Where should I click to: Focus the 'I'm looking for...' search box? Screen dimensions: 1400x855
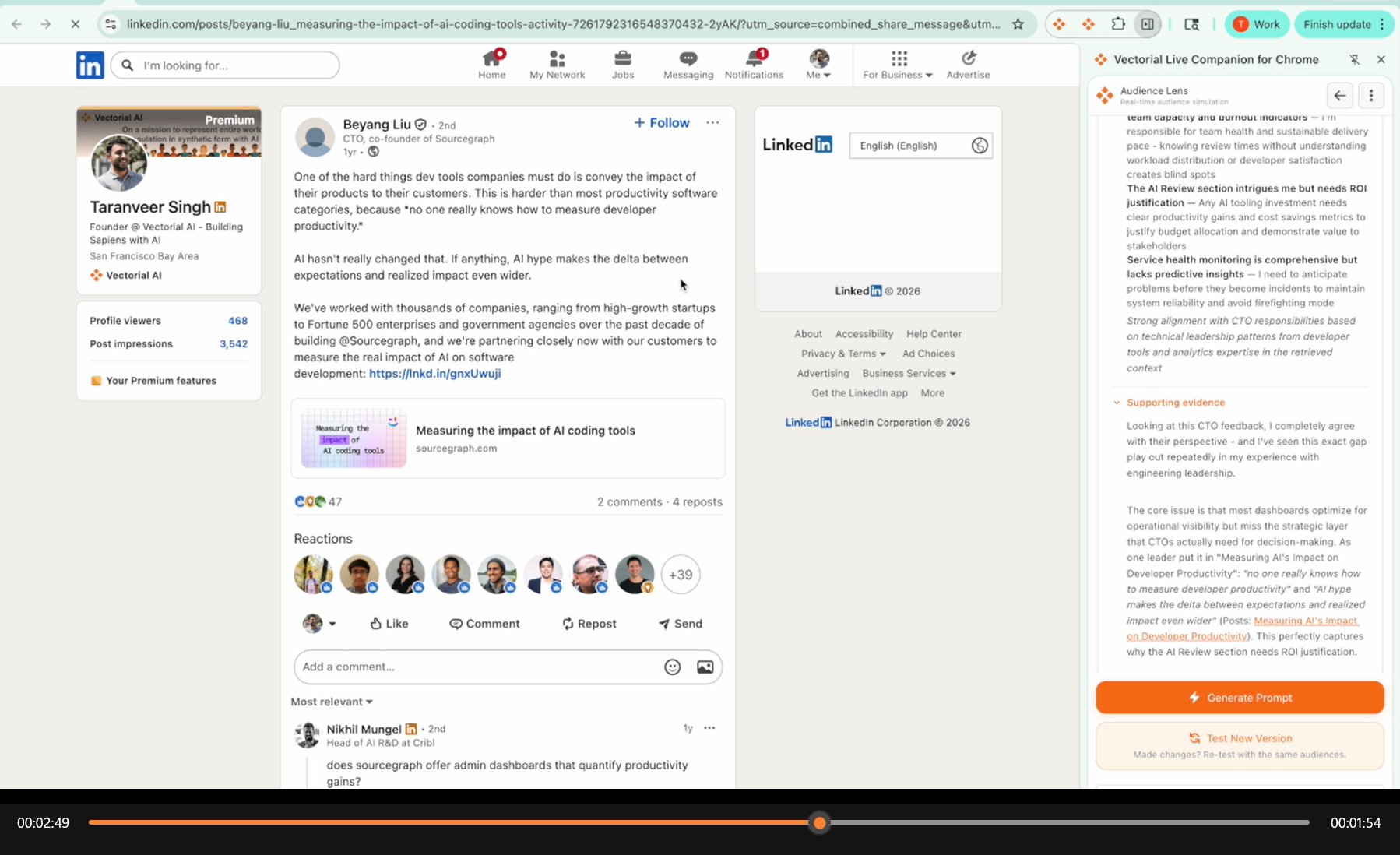(225, 65)
